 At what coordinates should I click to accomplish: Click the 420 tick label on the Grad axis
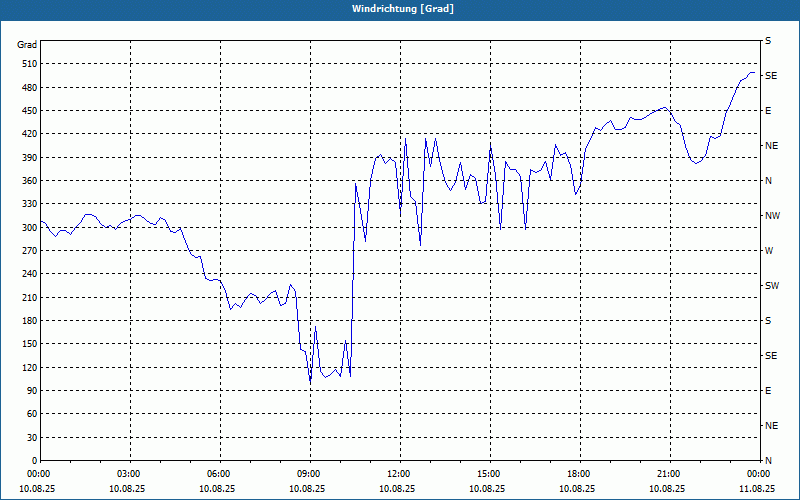(30, 134)
